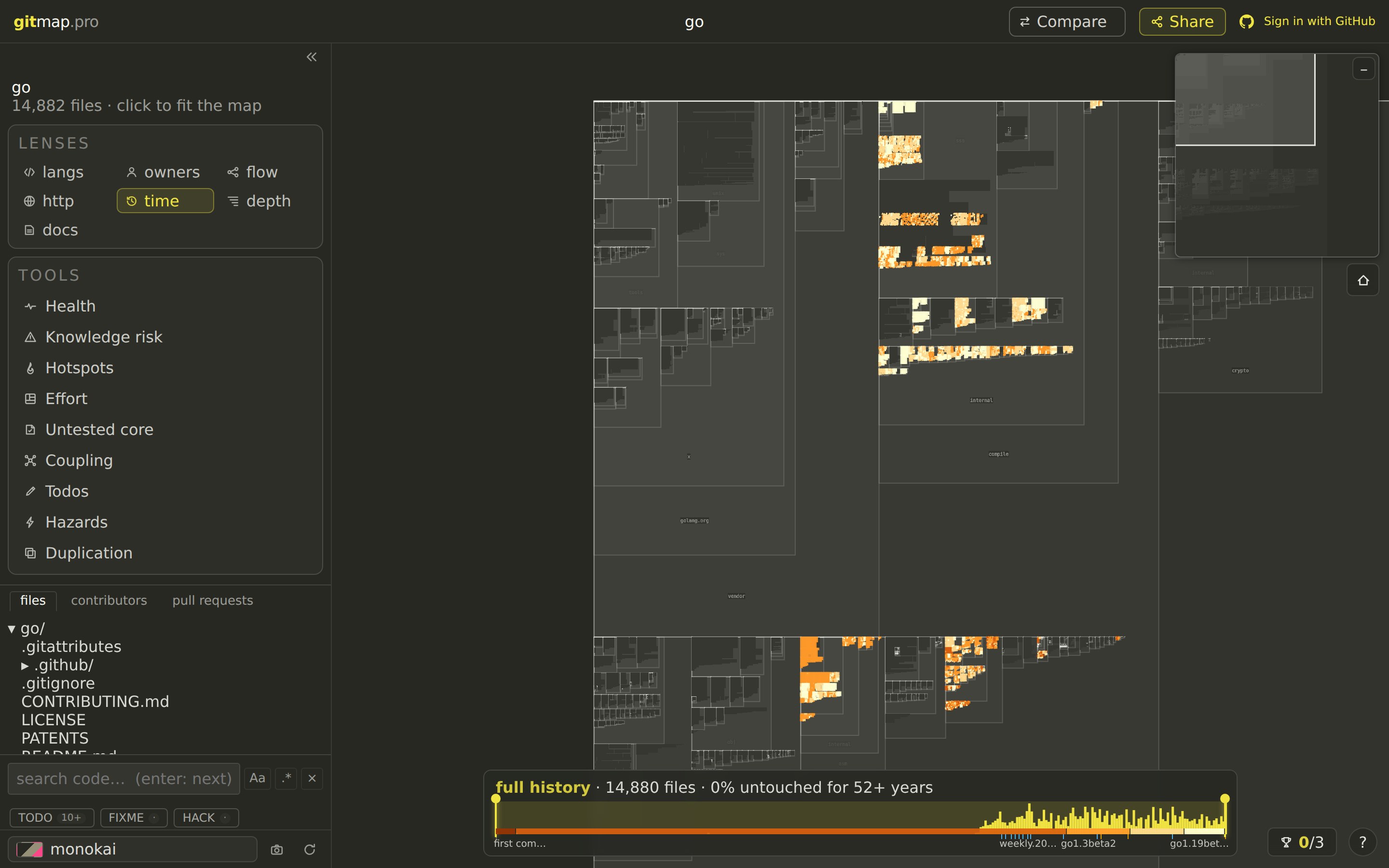Open the trophy 0/3 achievements badge
Image resolution: width=1389 pixels, height=868 pixels.
pos(1302,843)
